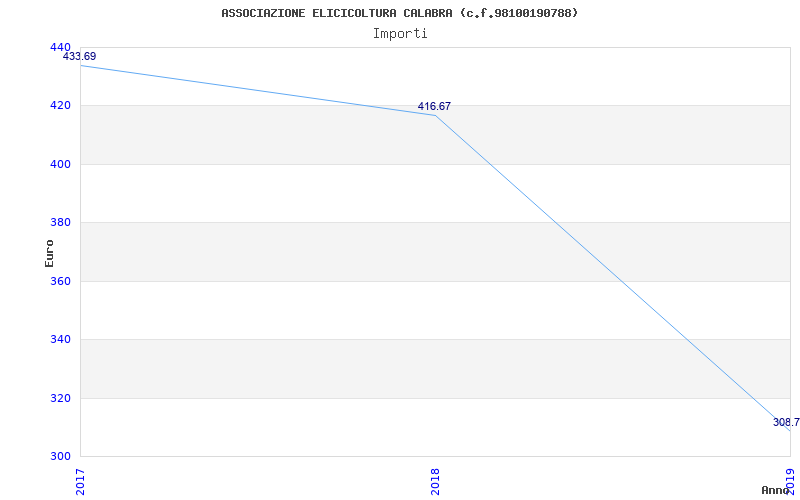The width and height of the screenshot is (800, 500).
Task: Click the chart title ASSOCIAZIONE ELICICOLTURA CALABRA
Action: click(400, 13)
